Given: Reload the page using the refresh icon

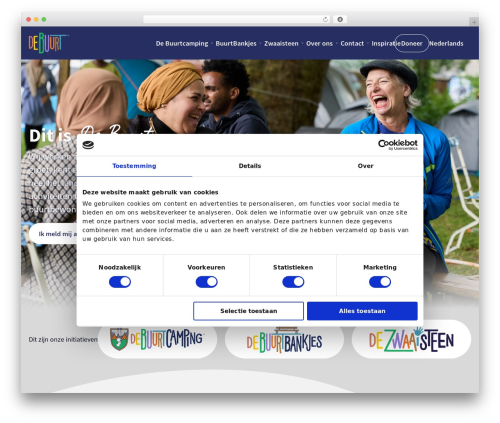Looking at the screenshot, I should pyautogui.click(x=325, y=20).
